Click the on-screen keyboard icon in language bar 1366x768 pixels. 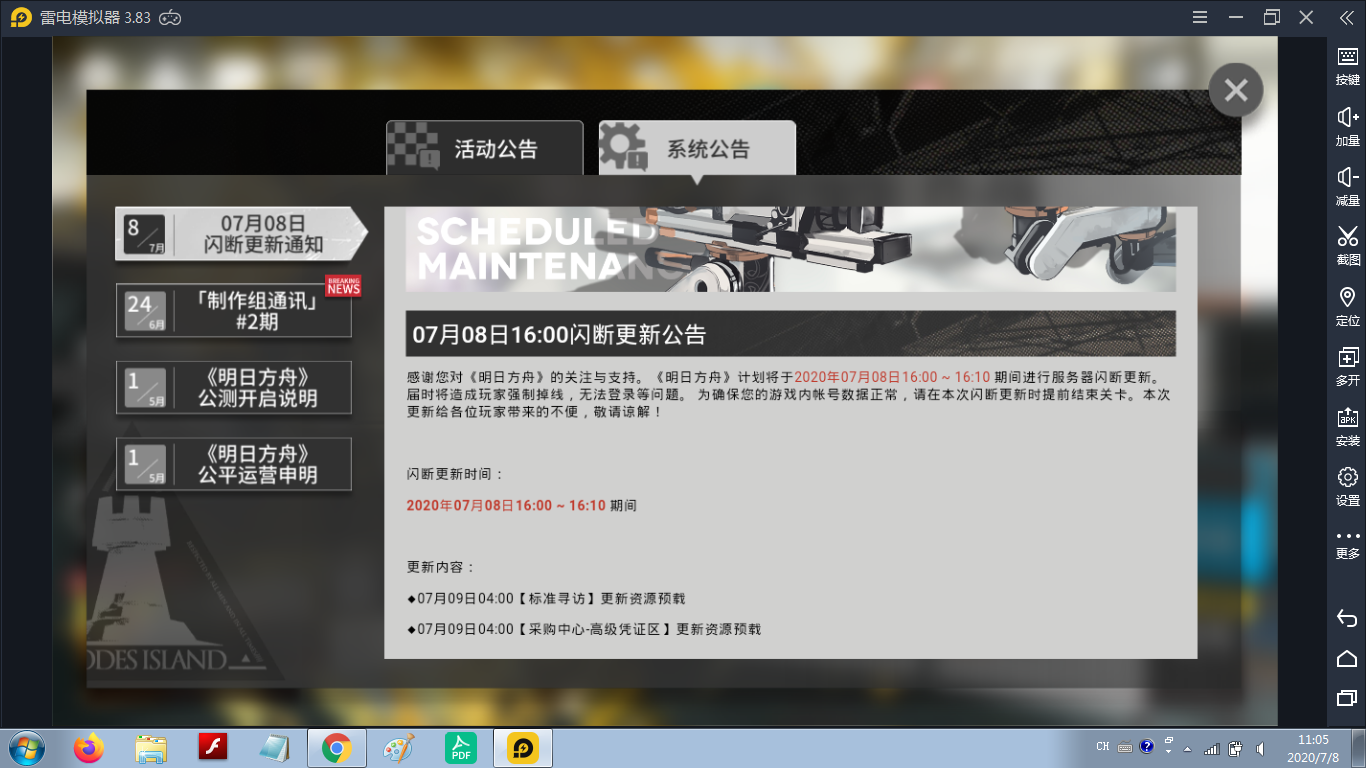(1125, 747)
